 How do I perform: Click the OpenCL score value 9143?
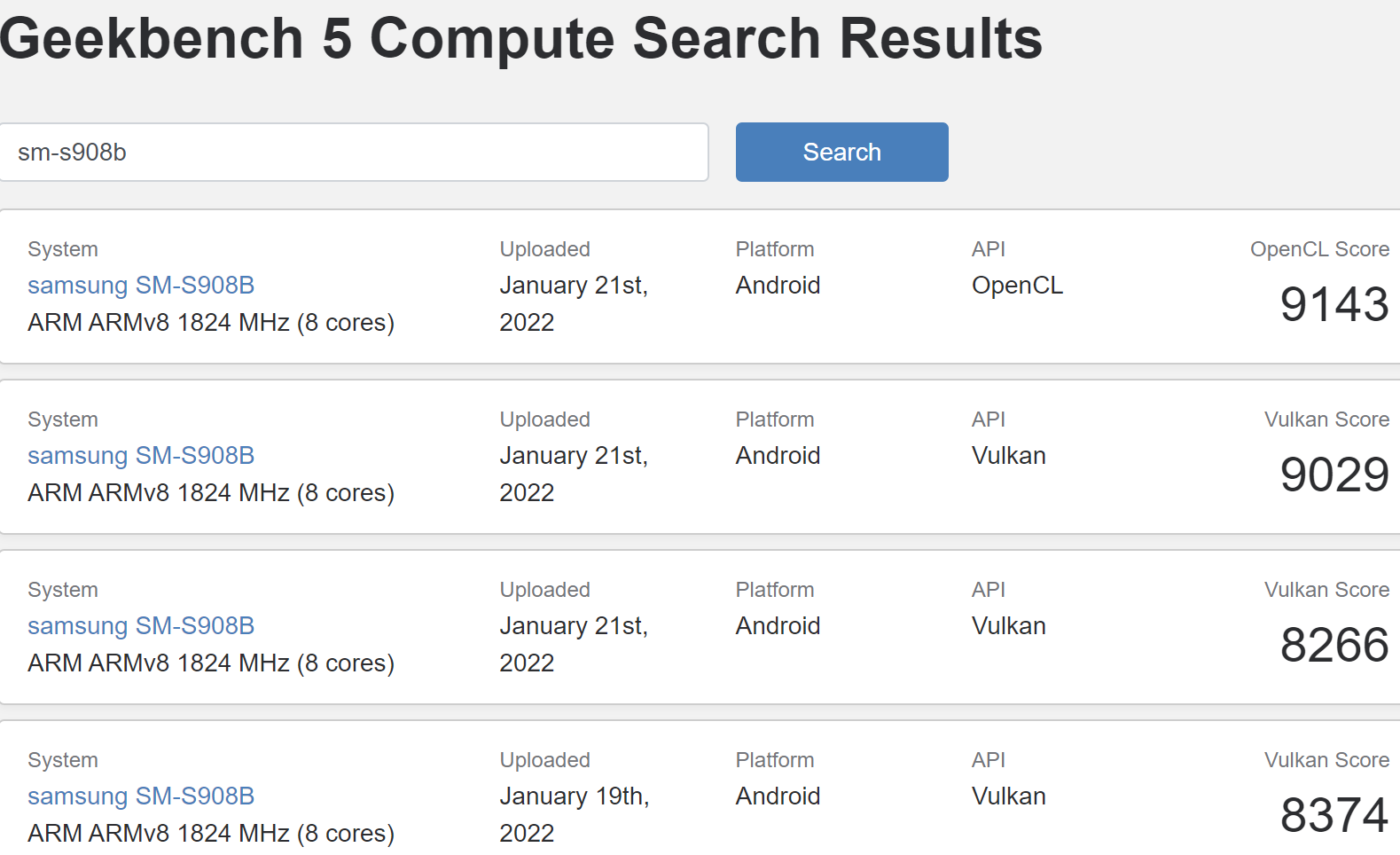(1334, 305)
